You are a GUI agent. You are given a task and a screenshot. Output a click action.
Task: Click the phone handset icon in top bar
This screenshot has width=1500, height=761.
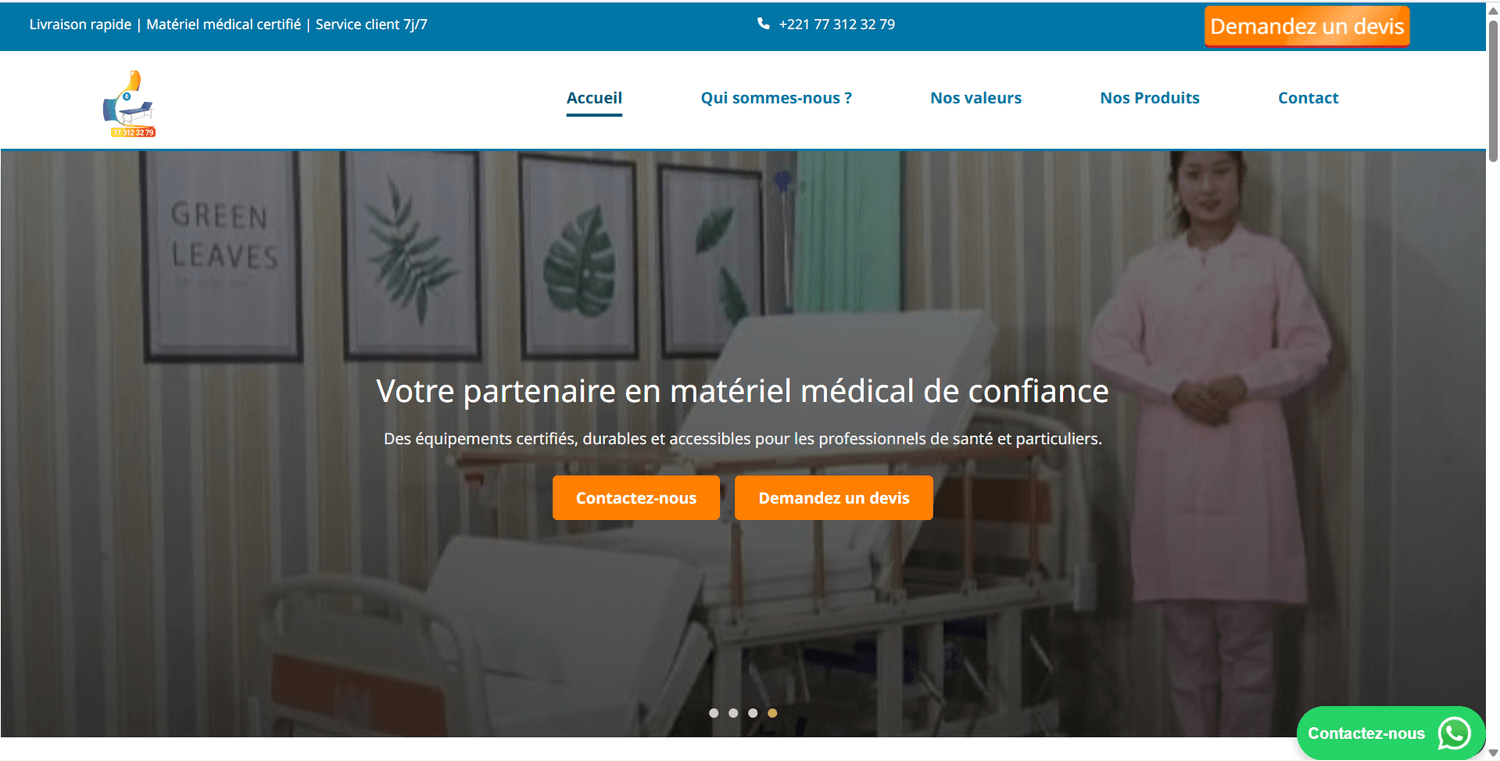764,24
